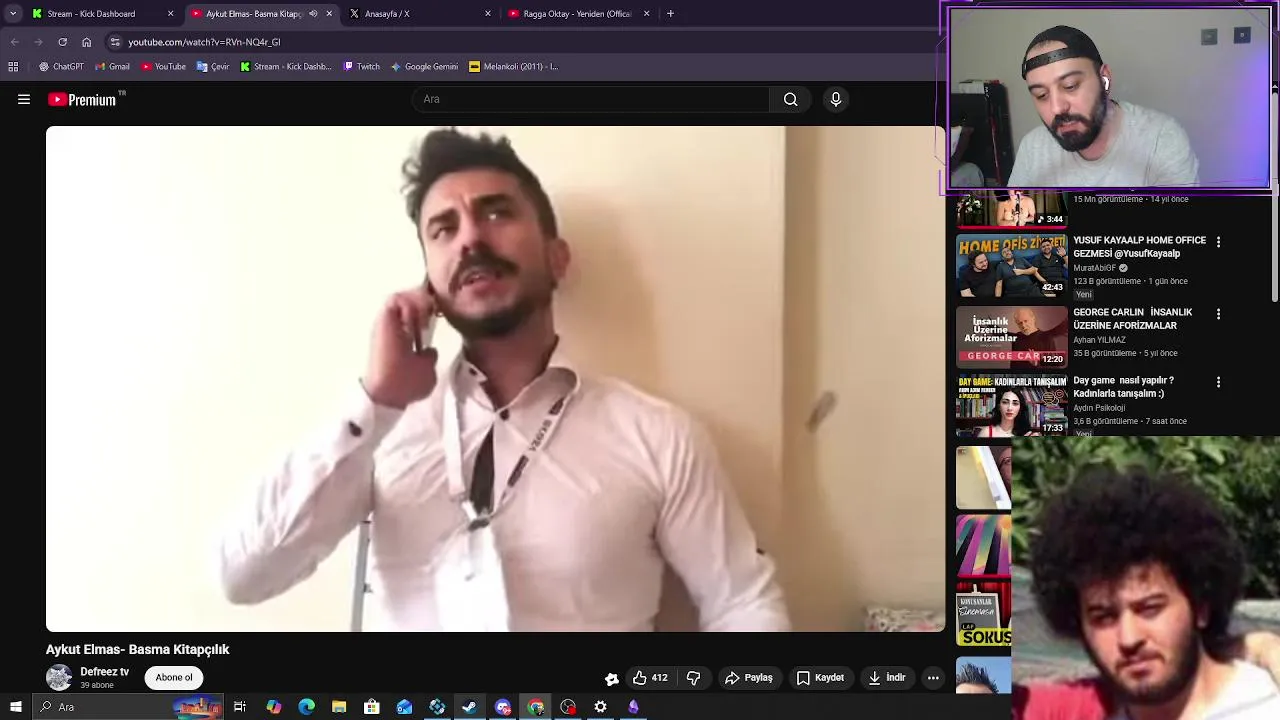Save video with the Kaydet button
Image resolution: width=1280 pixels, height=720 pixels.
click(x=820, y=678)
